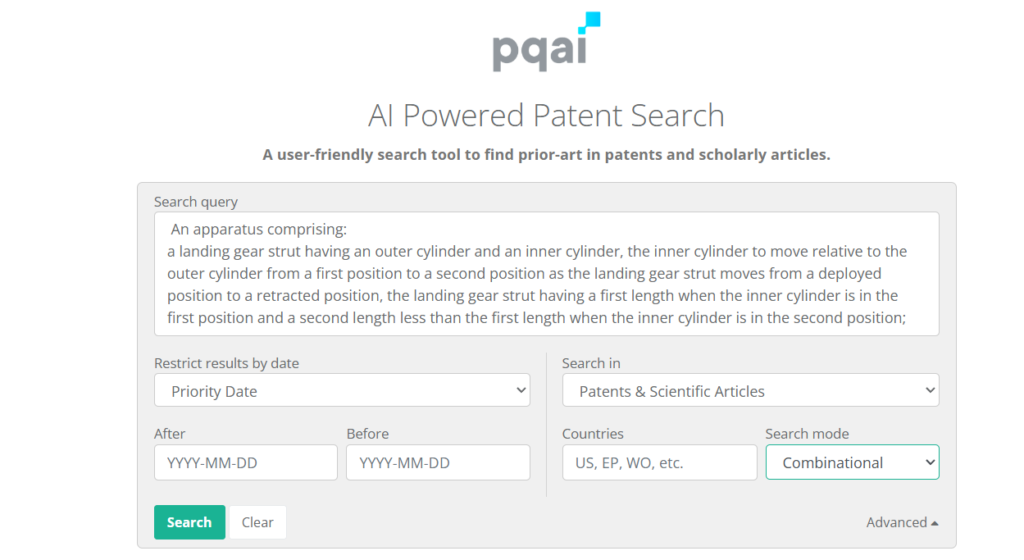
Task: Click the Search mode label
Action: click(x=807, y=433)
